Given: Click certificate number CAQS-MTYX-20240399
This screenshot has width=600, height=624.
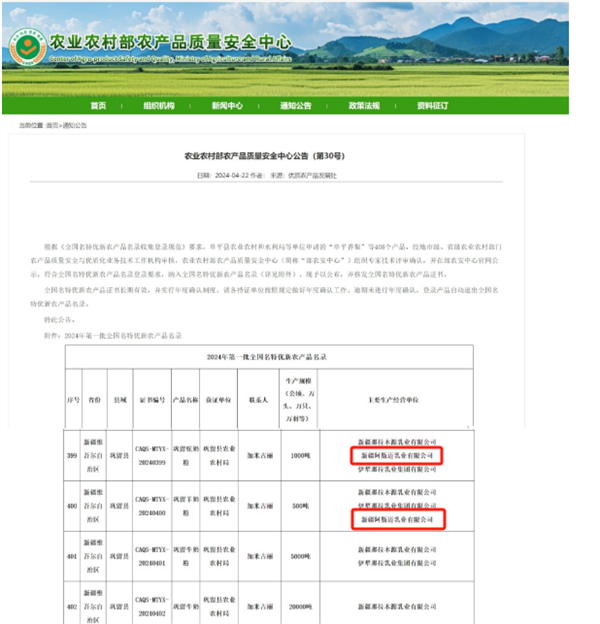Looking at the screenshot, I should click(152, 456).
